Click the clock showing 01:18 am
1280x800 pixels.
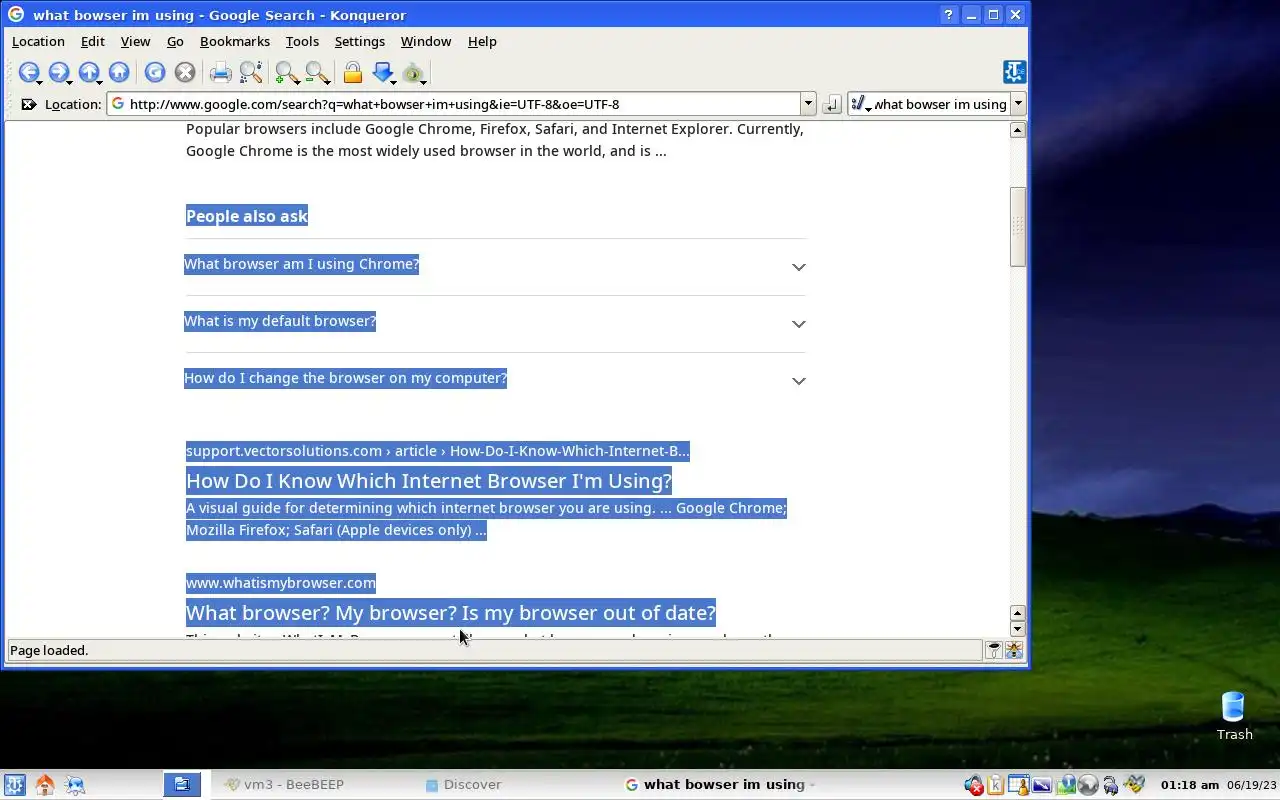click(1190, 785)
